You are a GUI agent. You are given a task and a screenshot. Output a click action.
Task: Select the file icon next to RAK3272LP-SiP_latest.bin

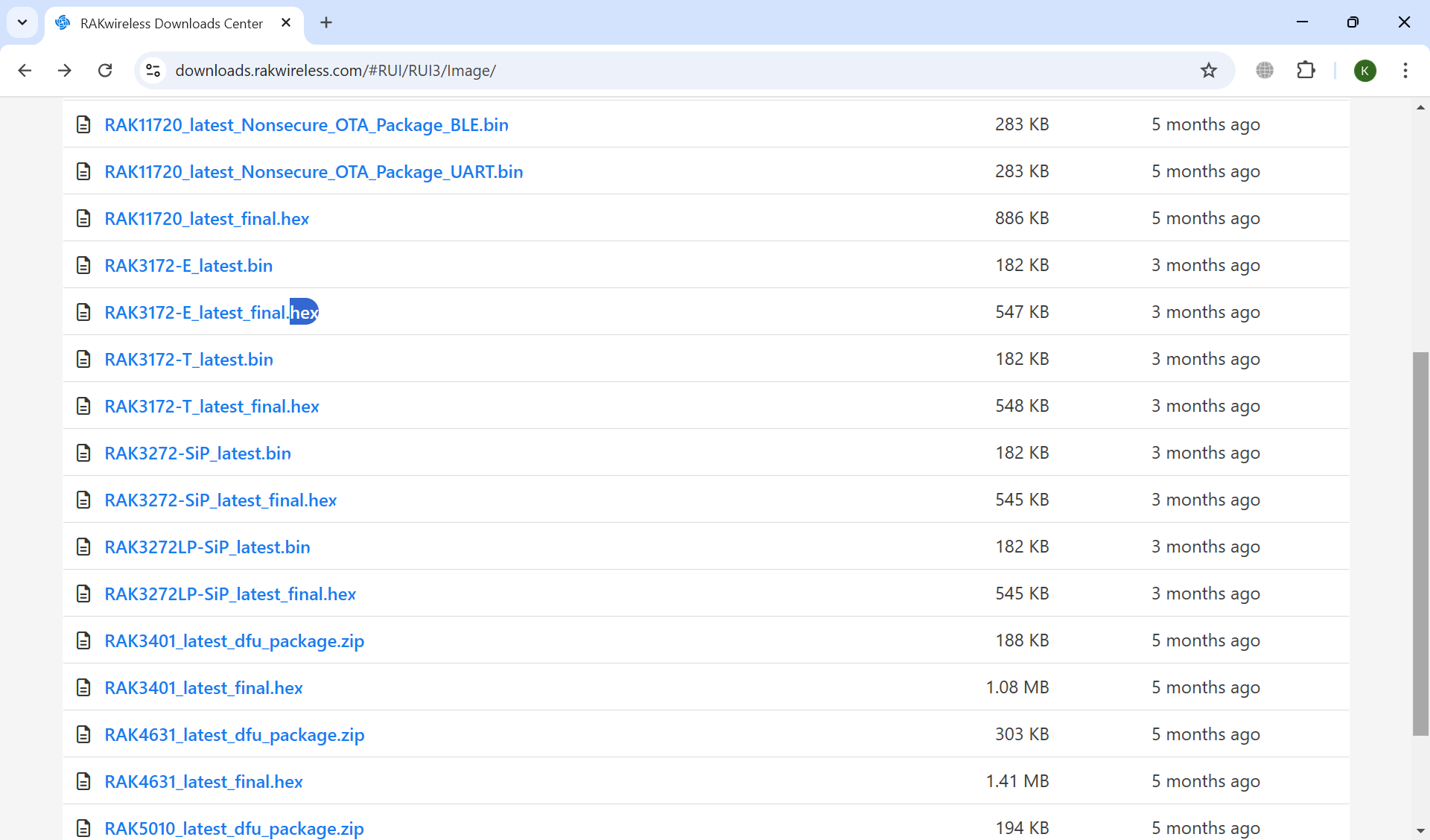pyautogui.click(x=85, y=547)
